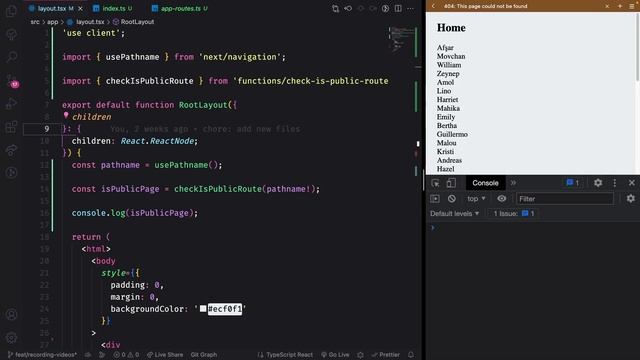Click the compare changes icon in editor toolbar
This screenshot has height=360, width=640.
click(336, 9)
